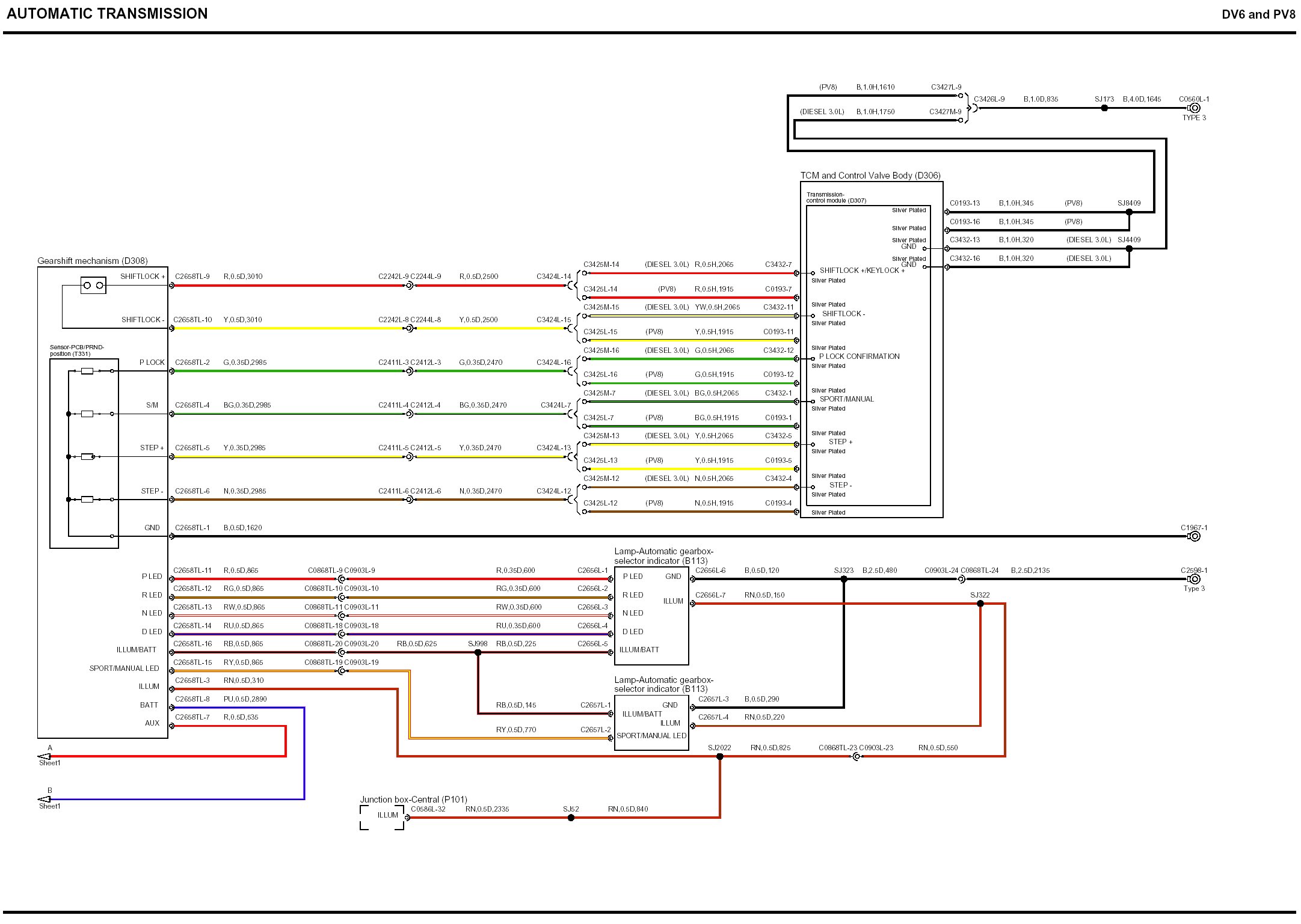Click wire label RB,0.5D,145
The width and height of the screenshot is (1301, 924).
tap(516, 705)
